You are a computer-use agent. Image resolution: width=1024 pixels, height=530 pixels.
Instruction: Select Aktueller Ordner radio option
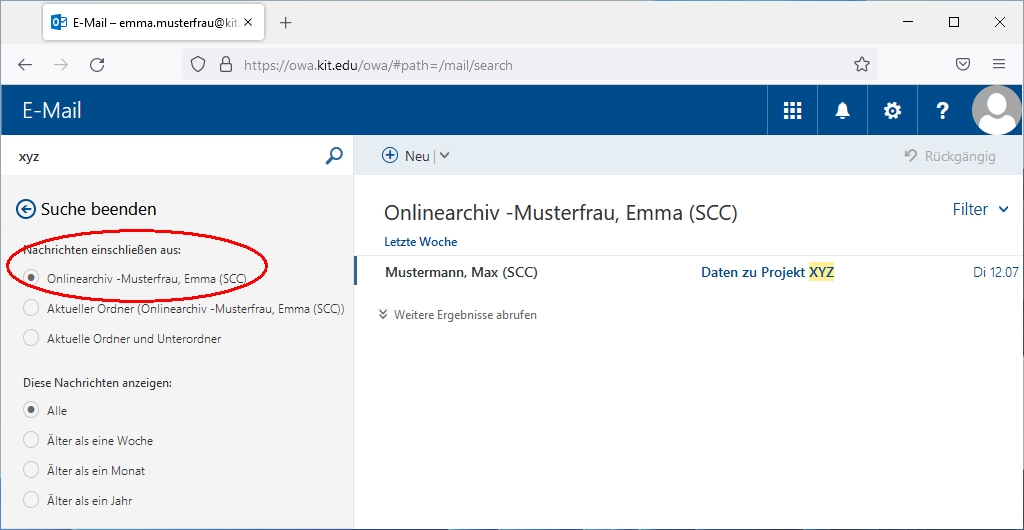click(x=32, y=309)
